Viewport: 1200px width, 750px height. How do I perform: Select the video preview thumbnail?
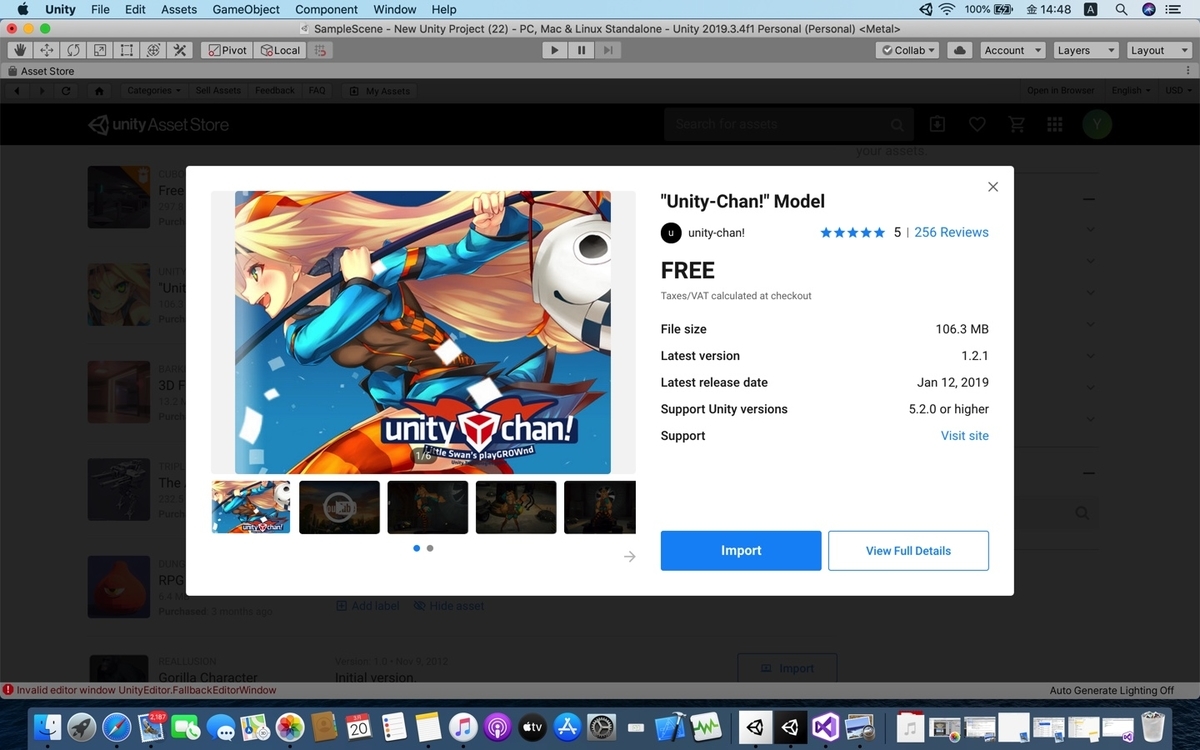coord(340,507)
